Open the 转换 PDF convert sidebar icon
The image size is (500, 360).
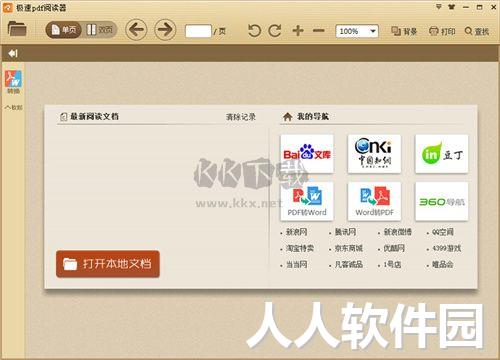click(x=13, y=82)
